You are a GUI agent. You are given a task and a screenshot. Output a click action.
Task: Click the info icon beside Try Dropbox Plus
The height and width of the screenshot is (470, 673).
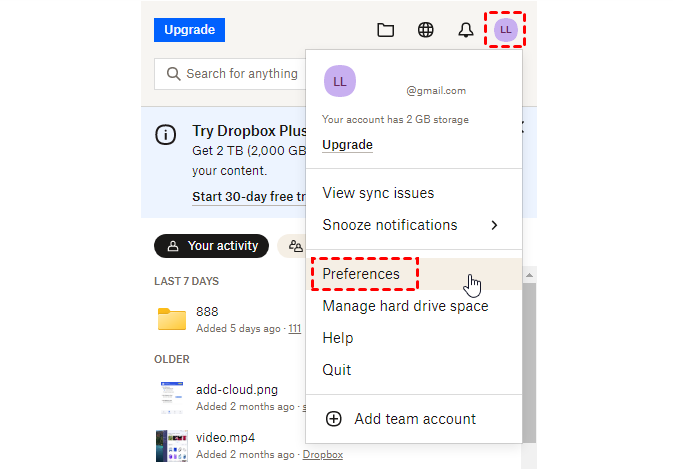coord(165,135)
